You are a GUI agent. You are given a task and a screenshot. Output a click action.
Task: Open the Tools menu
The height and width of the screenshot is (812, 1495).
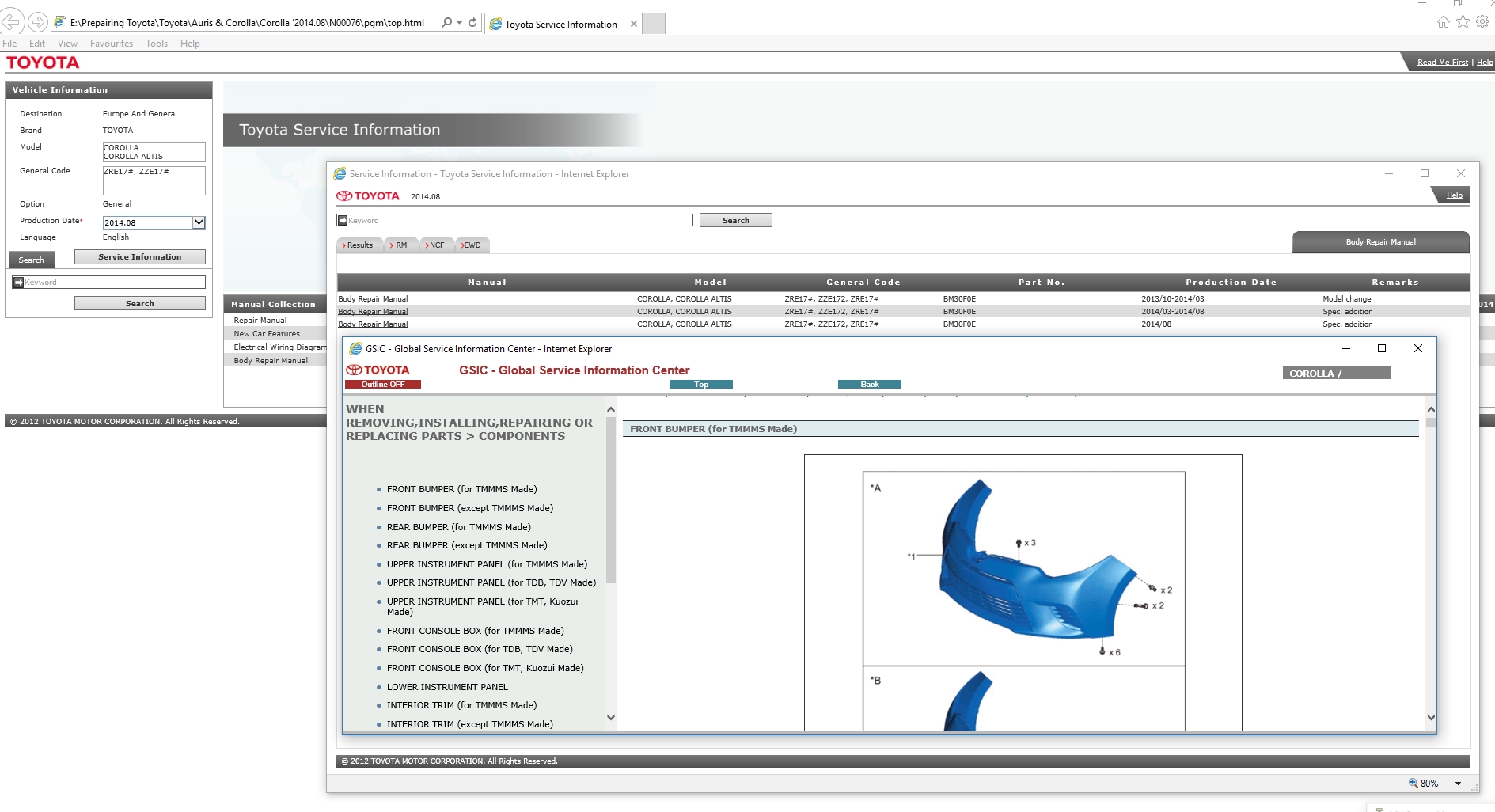point(156,44)
